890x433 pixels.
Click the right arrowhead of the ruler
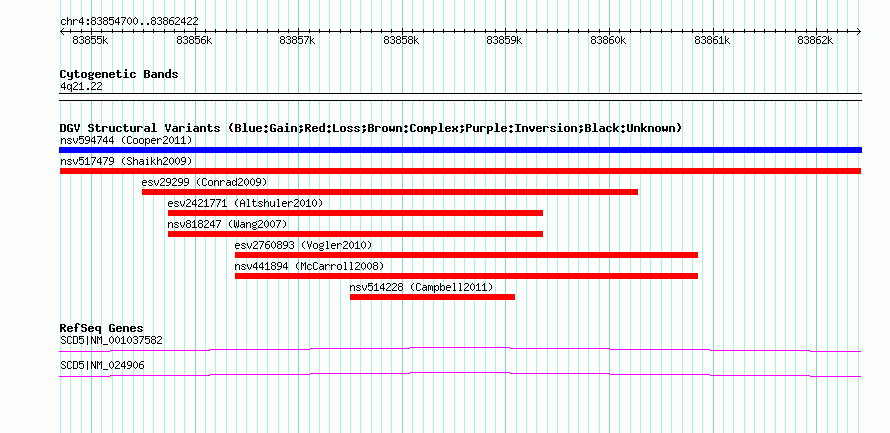pos(859,32)
